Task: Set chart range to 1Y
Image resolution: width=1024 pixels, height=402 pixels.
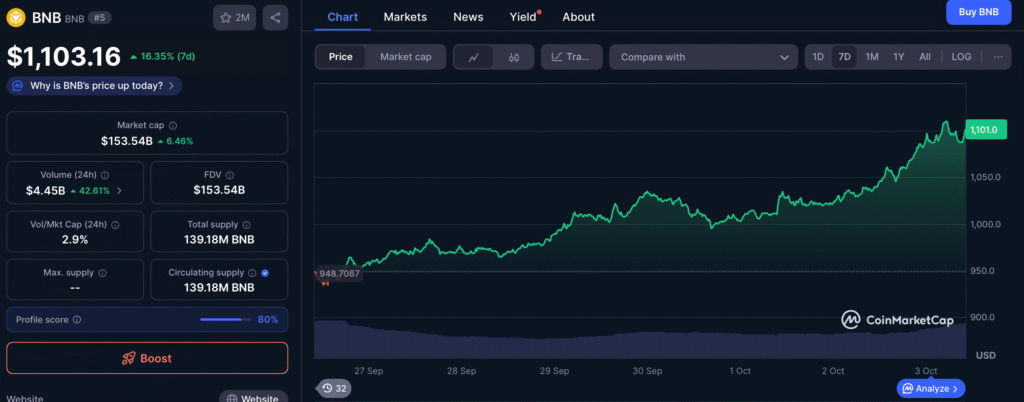Action: [899, 57]
